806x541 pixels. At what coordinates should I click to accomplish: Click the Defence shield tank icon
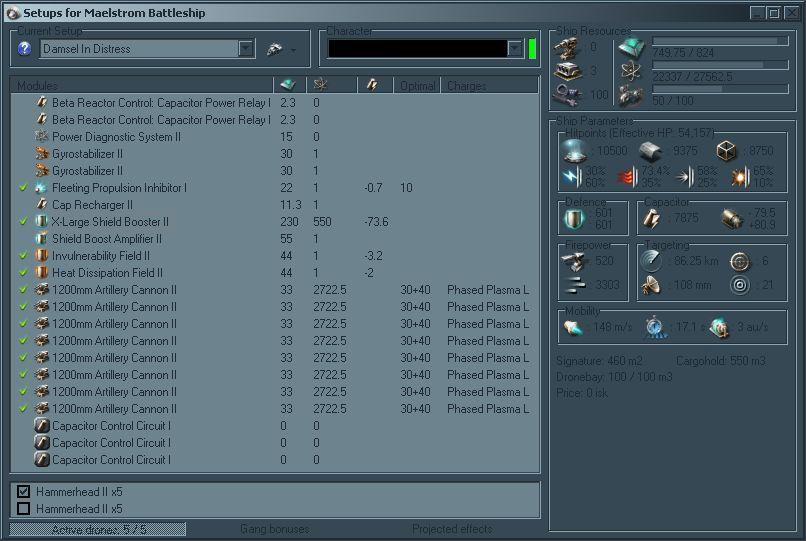tap(574, 219)
